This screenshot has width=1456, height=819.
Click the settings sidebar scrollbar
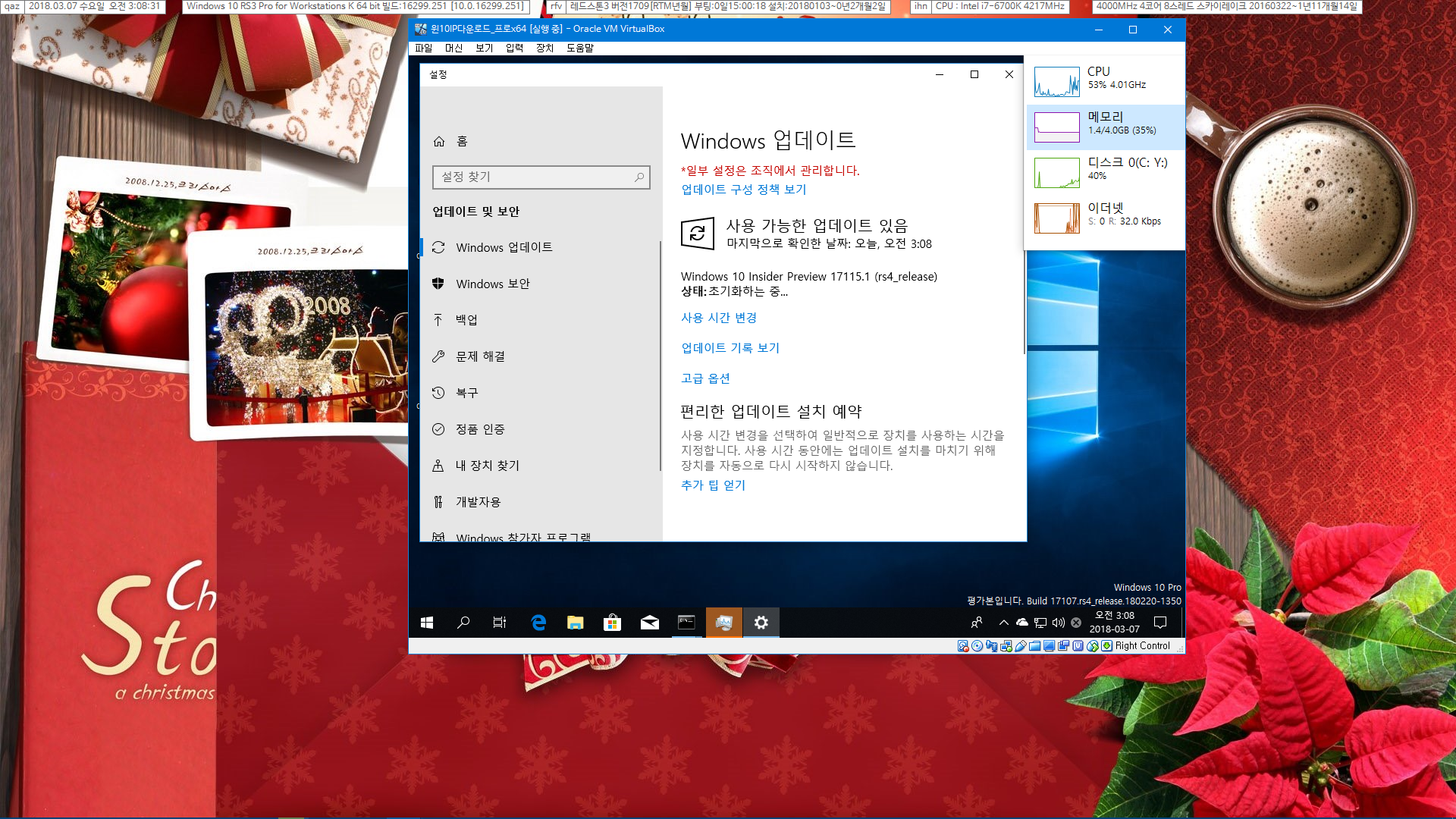tap(661, 355)
